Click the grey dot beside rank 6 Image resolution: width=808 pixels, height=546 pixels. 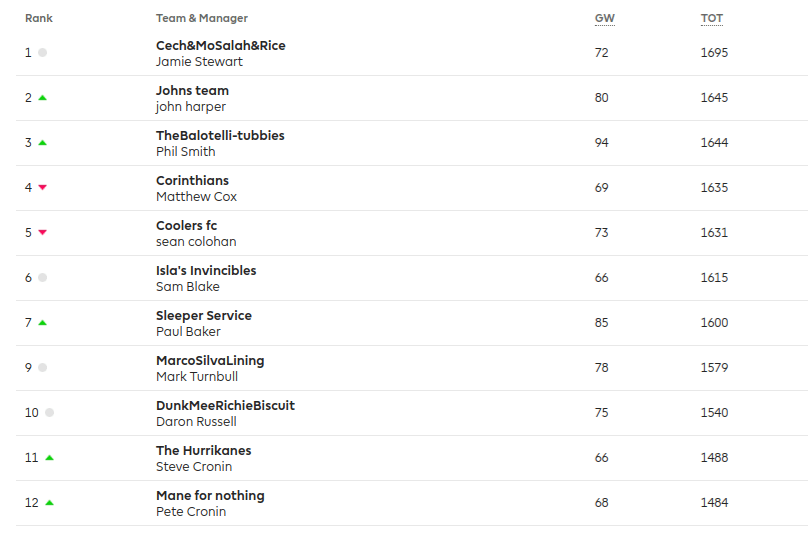[x=42, y=278]
